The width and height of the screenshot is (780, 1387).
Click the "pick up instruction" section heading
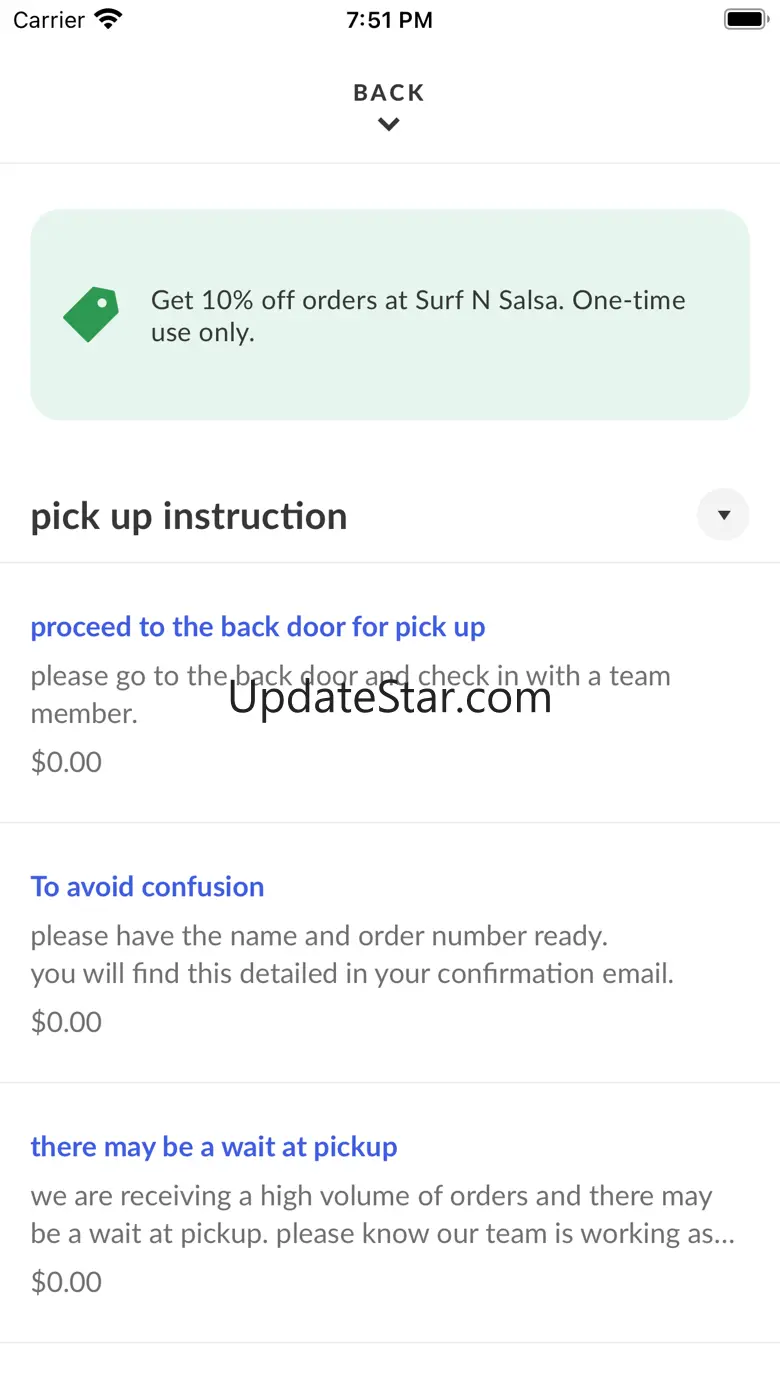189,516
